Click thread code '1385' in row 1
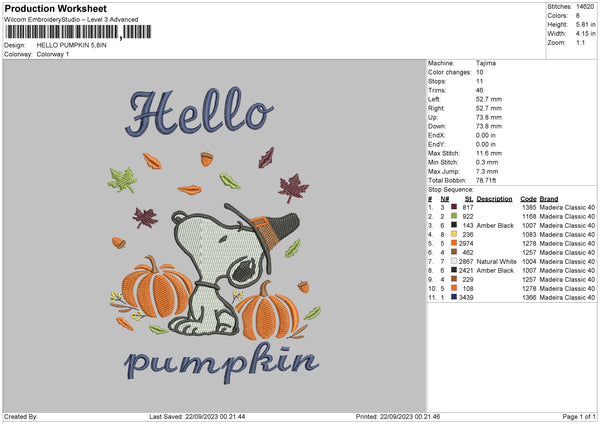The height and width of the screenshot is (424, 600). 529,207
